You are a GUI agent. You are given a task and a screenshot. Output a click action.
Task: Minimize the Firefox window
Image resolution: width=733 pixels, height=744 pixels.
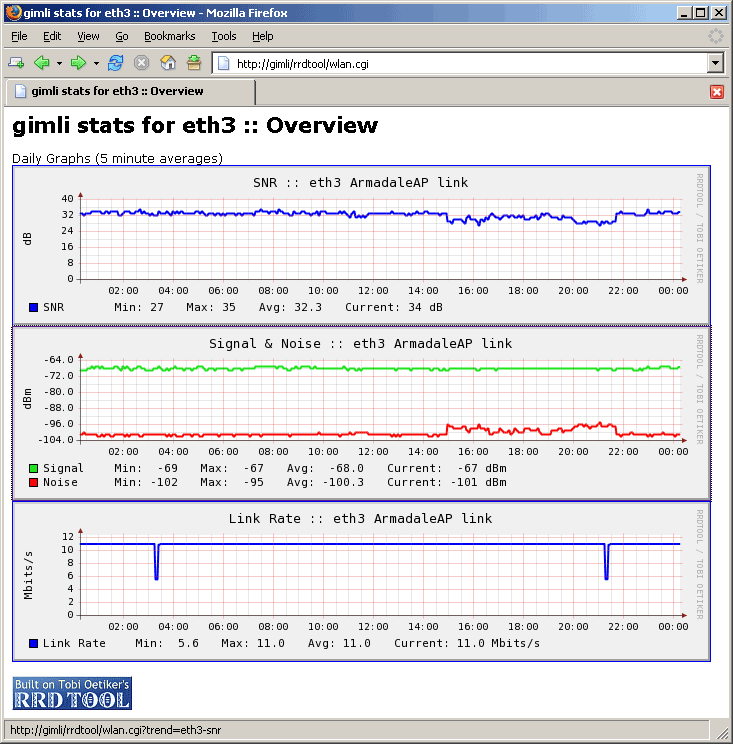pyautogui.click(x=684, y=13)
